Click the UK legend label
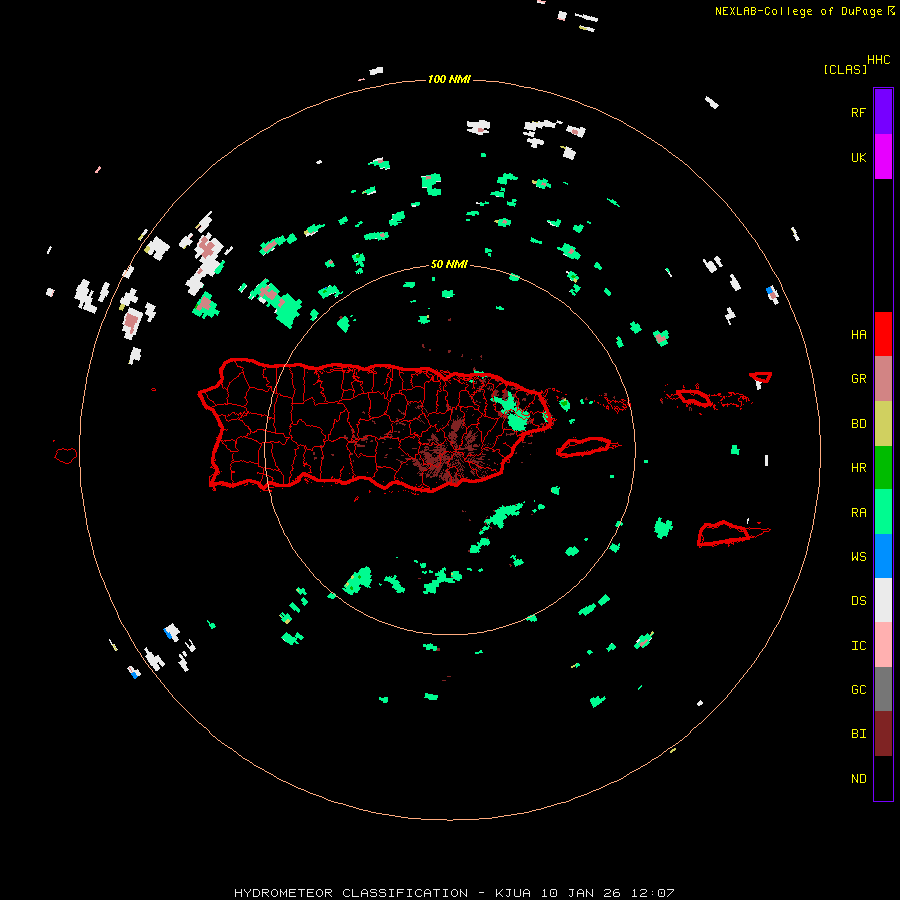The width and height of the screenshot is (900, 900). (x=858, y=158)
